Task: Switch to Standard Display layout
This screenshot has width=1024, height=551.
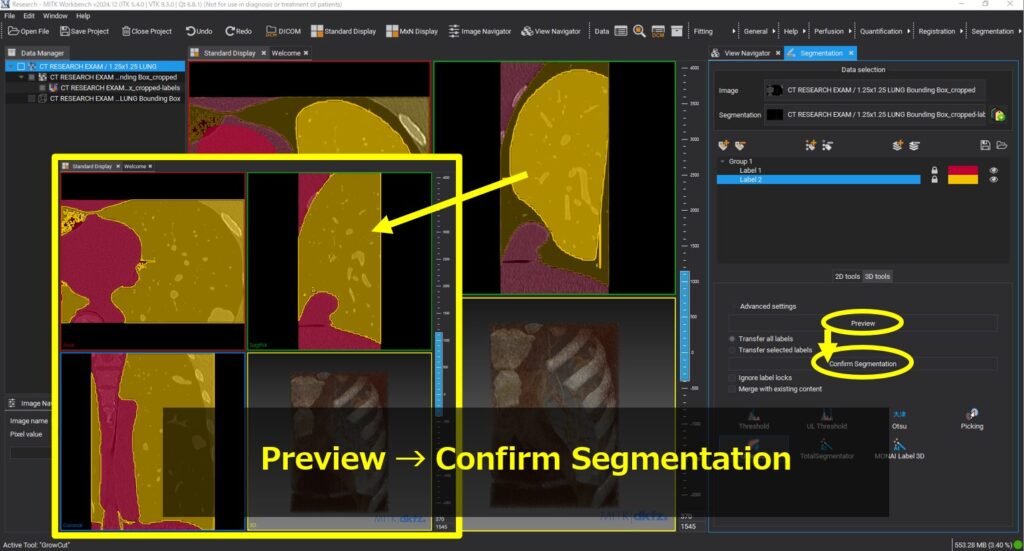Action: 344,31
